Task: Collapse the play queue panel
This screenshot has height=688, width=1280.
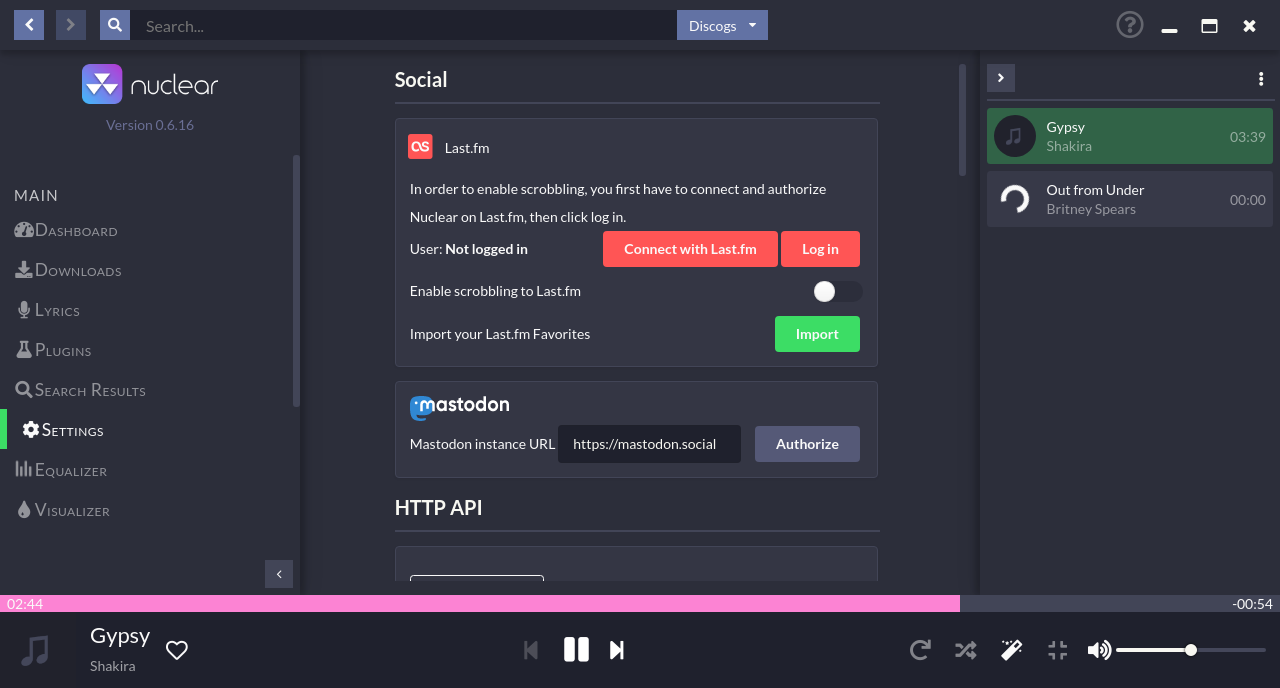Action: coord(1001,78)
